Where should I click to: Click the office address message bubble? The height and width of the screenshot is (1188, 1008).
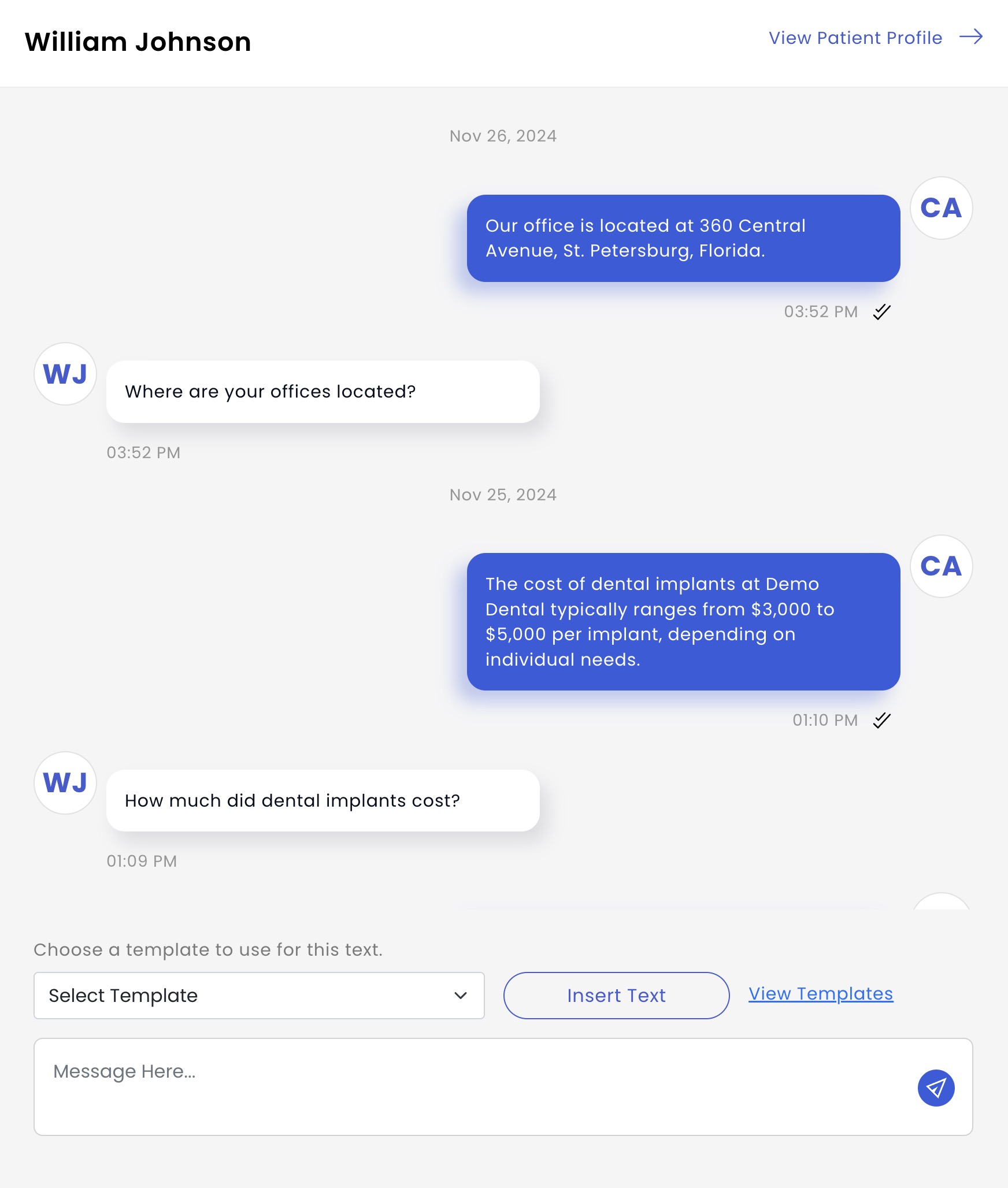(x=683, y=238)
